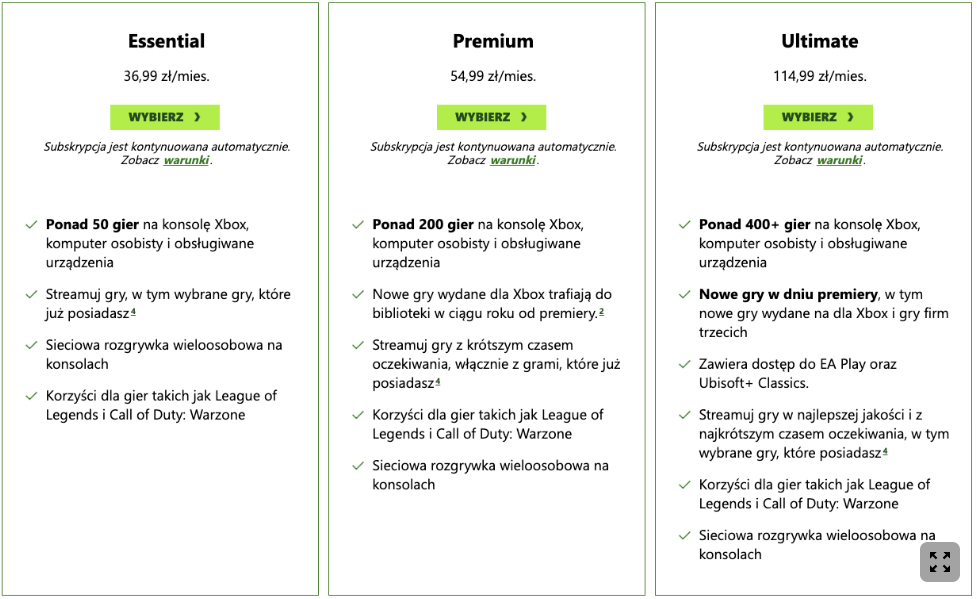
Task: Click the checkmark beside Essential multiplayer feature
Action: coord(32,345)
